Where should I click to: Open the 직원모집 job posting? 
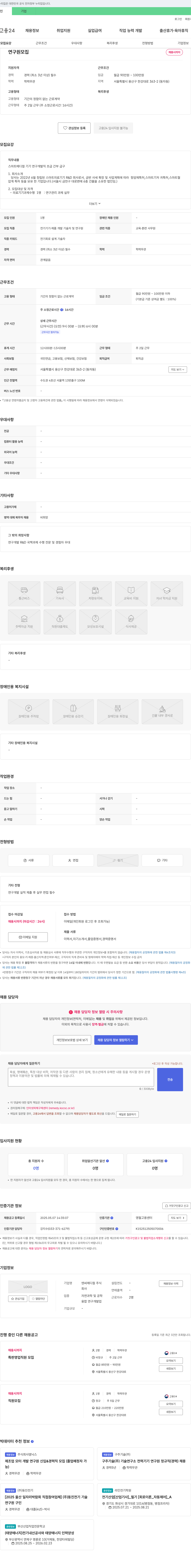click(14, 1401)
